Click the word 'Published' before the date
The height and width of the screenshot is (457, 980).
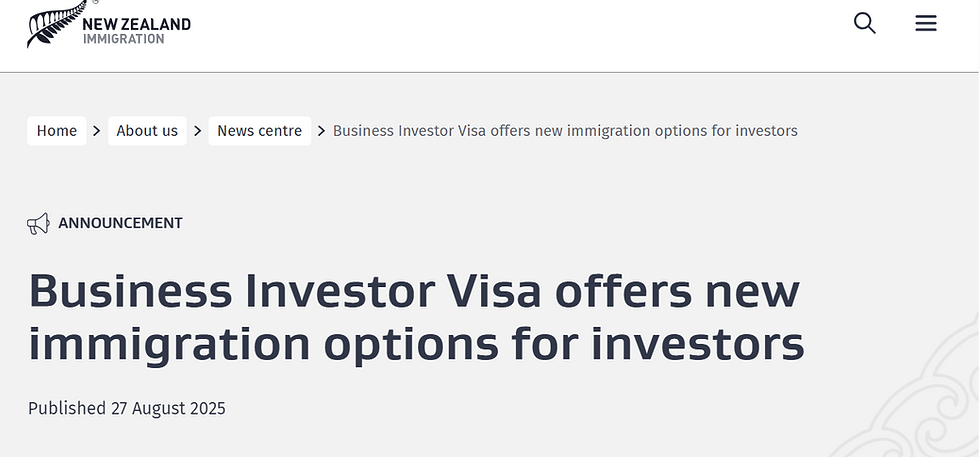pos(67,409)
